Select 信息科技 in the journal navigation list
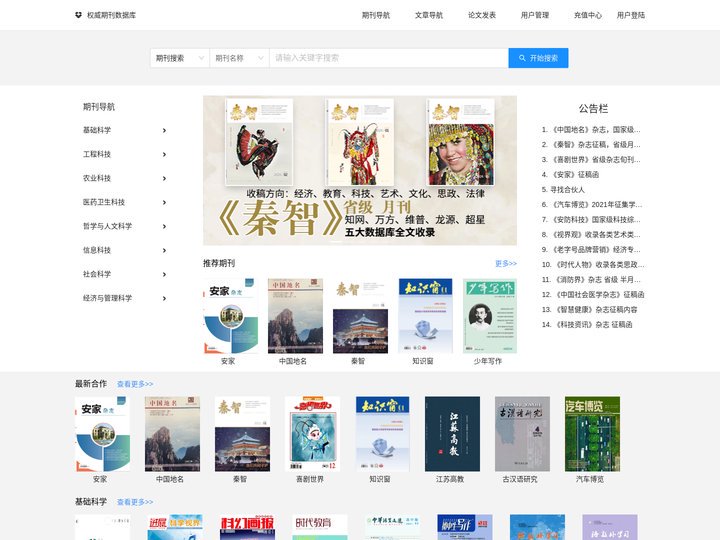 coord(97,250)
